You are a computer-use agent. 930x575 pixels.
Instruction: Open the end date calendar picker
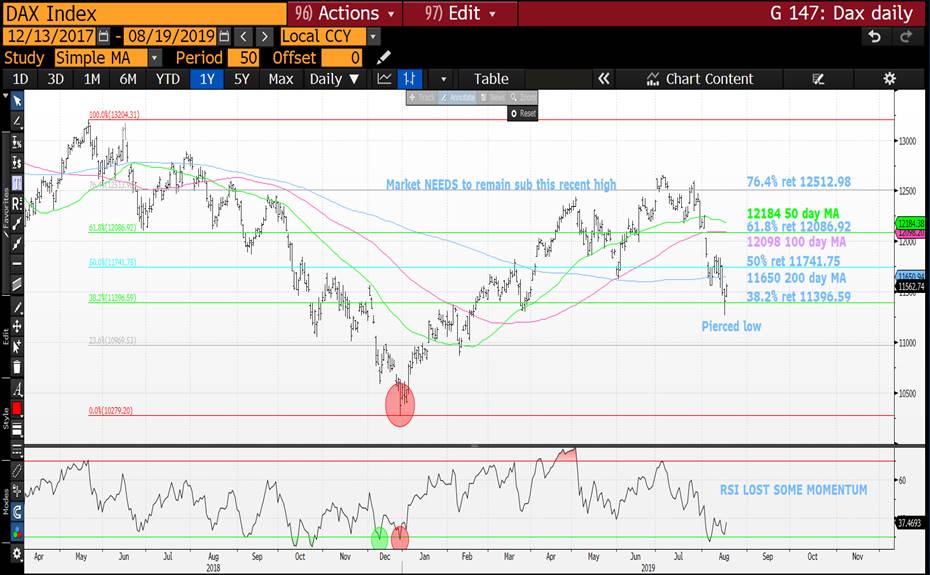[224, 36]
